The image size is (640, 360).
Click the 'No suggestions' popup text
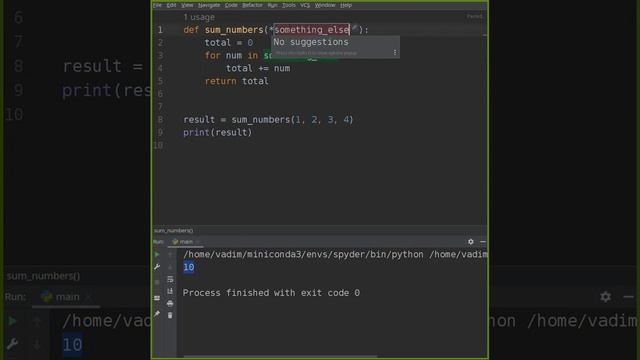coord(311,42)
